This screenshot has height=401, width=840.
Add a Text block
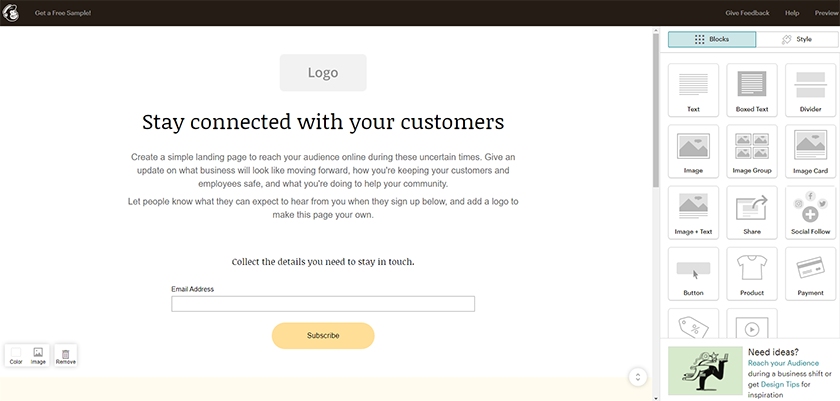point(693,90)
